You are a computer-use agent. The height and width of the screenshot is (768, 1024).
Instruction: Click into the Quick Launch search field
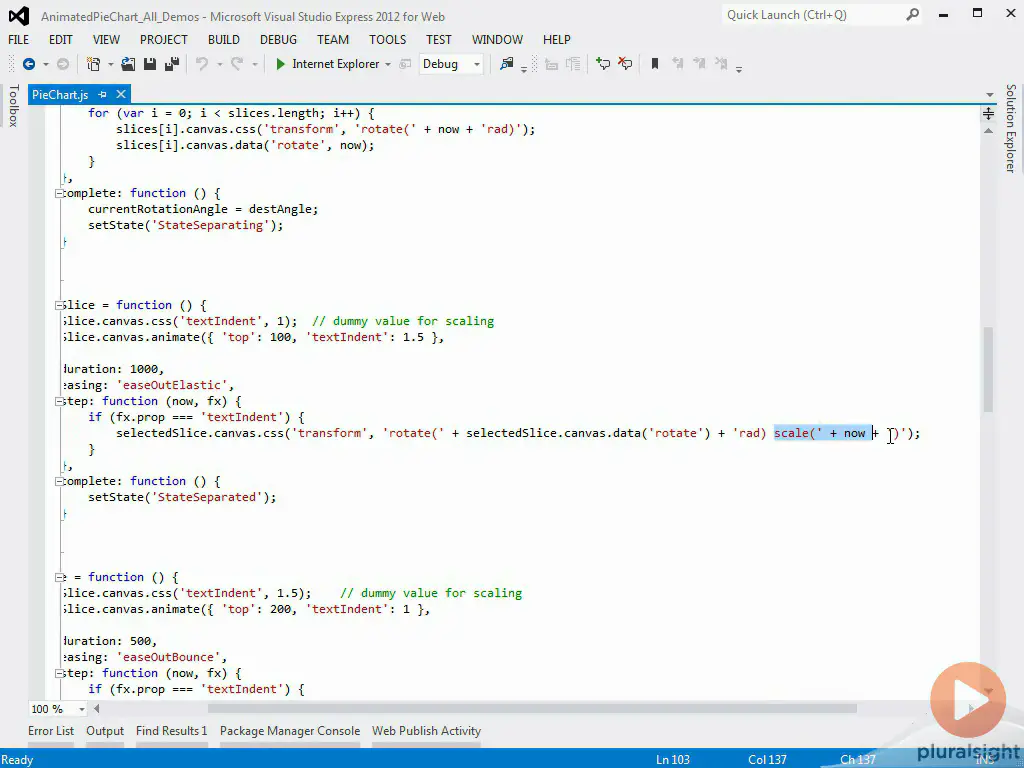point(813,14)
